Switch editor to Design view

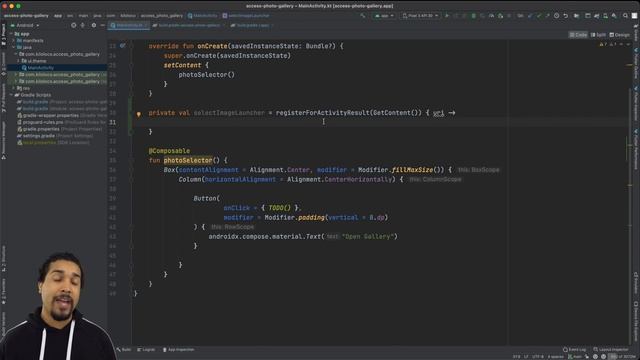coord(620,35)
